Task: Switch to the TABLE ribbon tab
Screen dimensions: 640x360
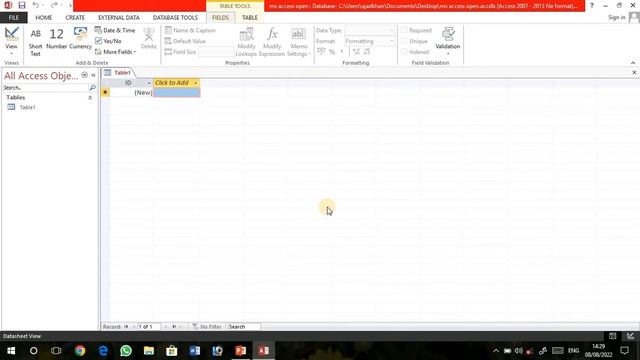Action: [250, 18]
